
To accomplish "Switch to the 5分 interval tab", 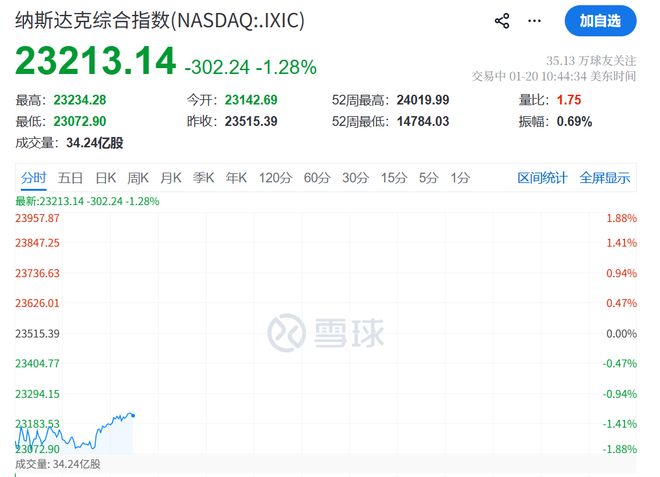I will (x=429, y=178).
